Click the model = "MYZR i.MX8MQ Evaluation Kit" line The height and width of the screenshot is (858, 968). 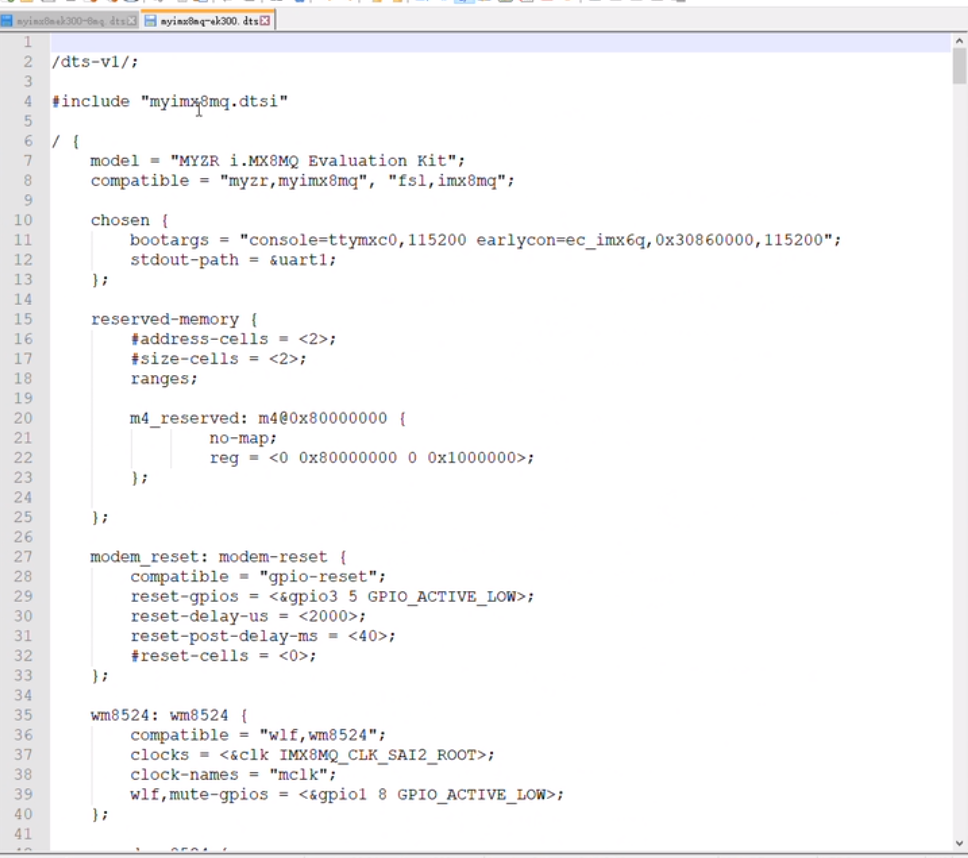(x=277, y=161)
